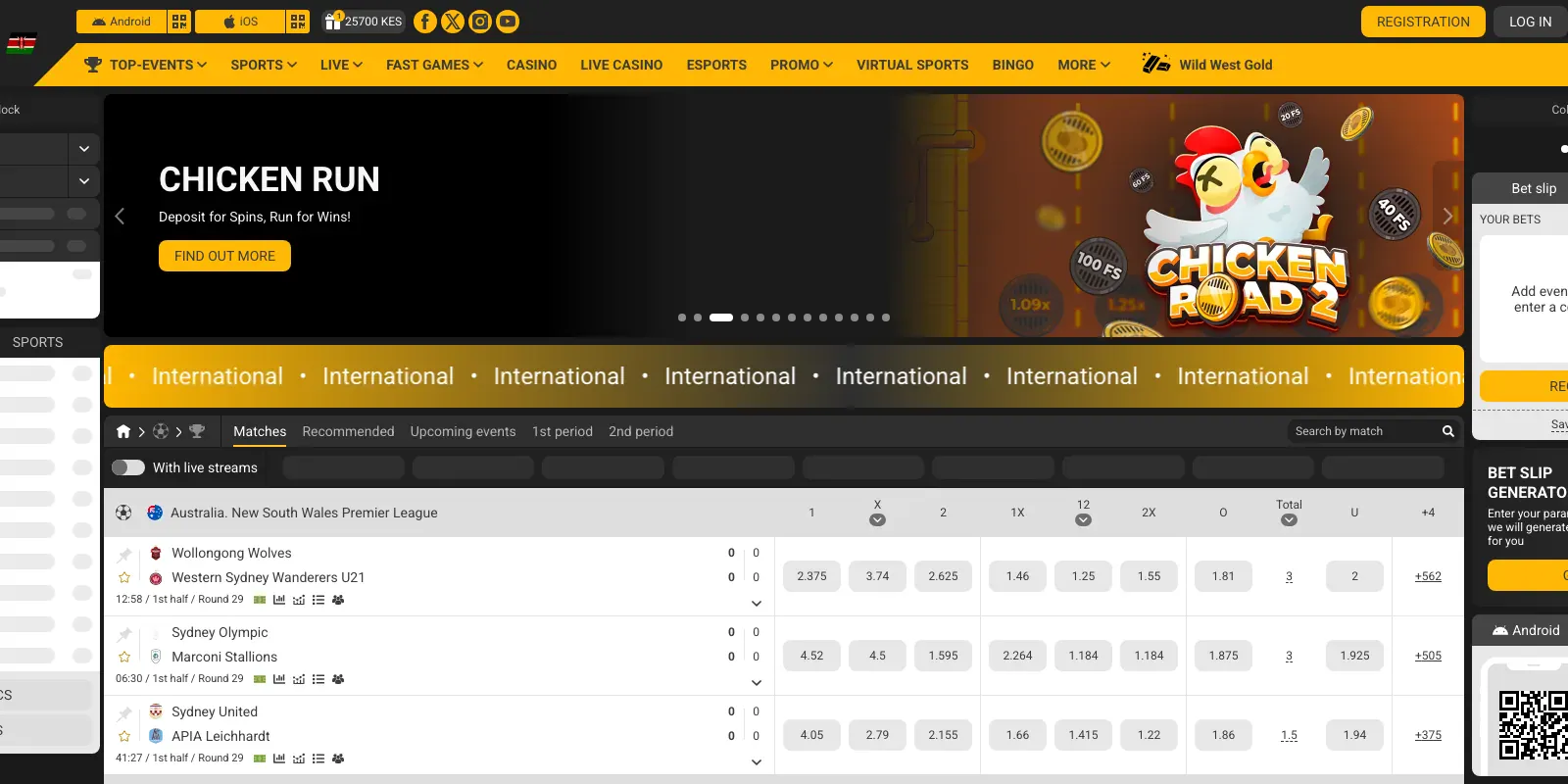Open the ESPORTS menu item
This screenshot has width=1568, height=784.
pos(716,65)
